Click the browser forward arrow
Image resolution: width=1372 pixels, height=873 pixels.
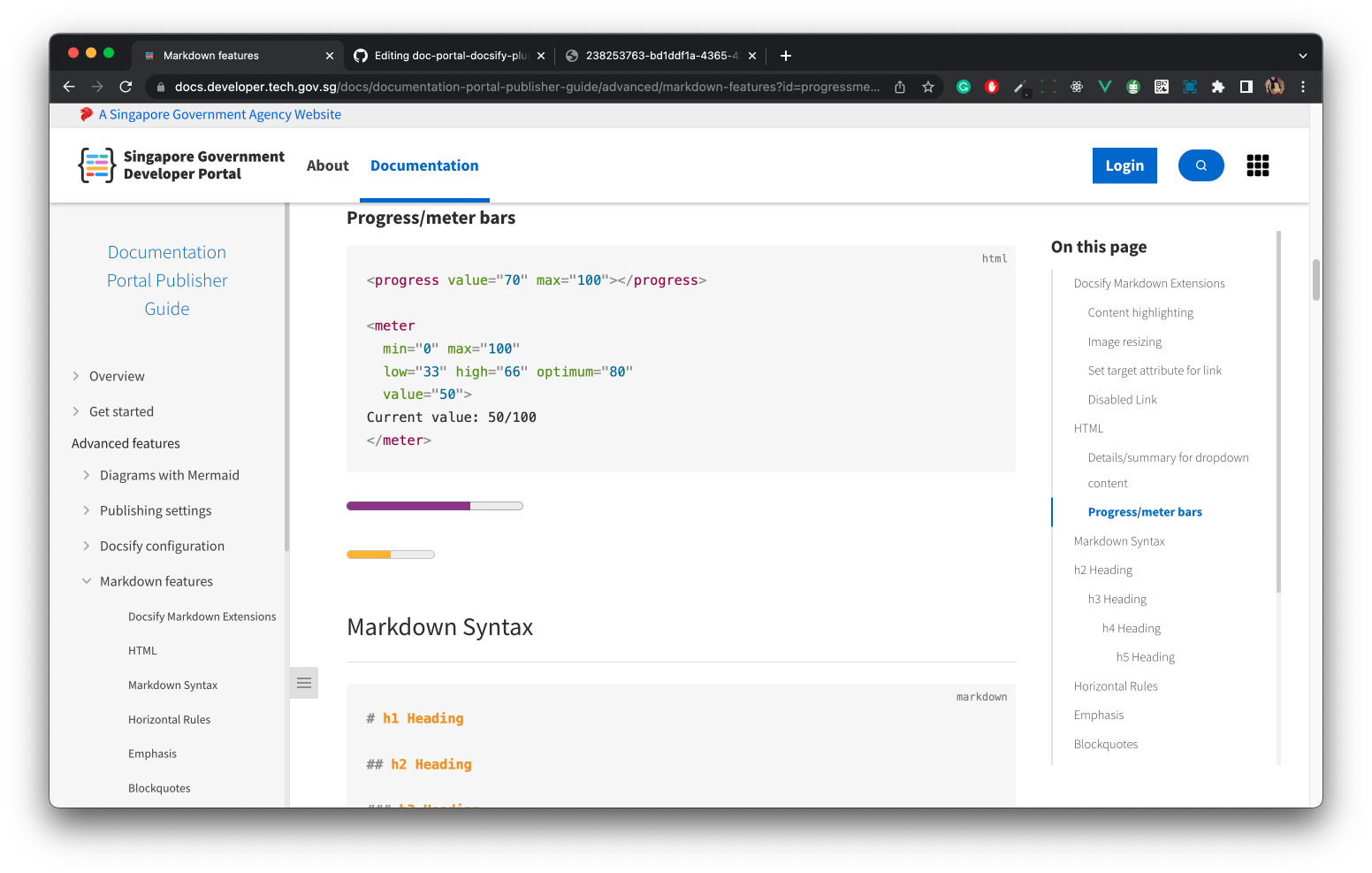[97, 87]
